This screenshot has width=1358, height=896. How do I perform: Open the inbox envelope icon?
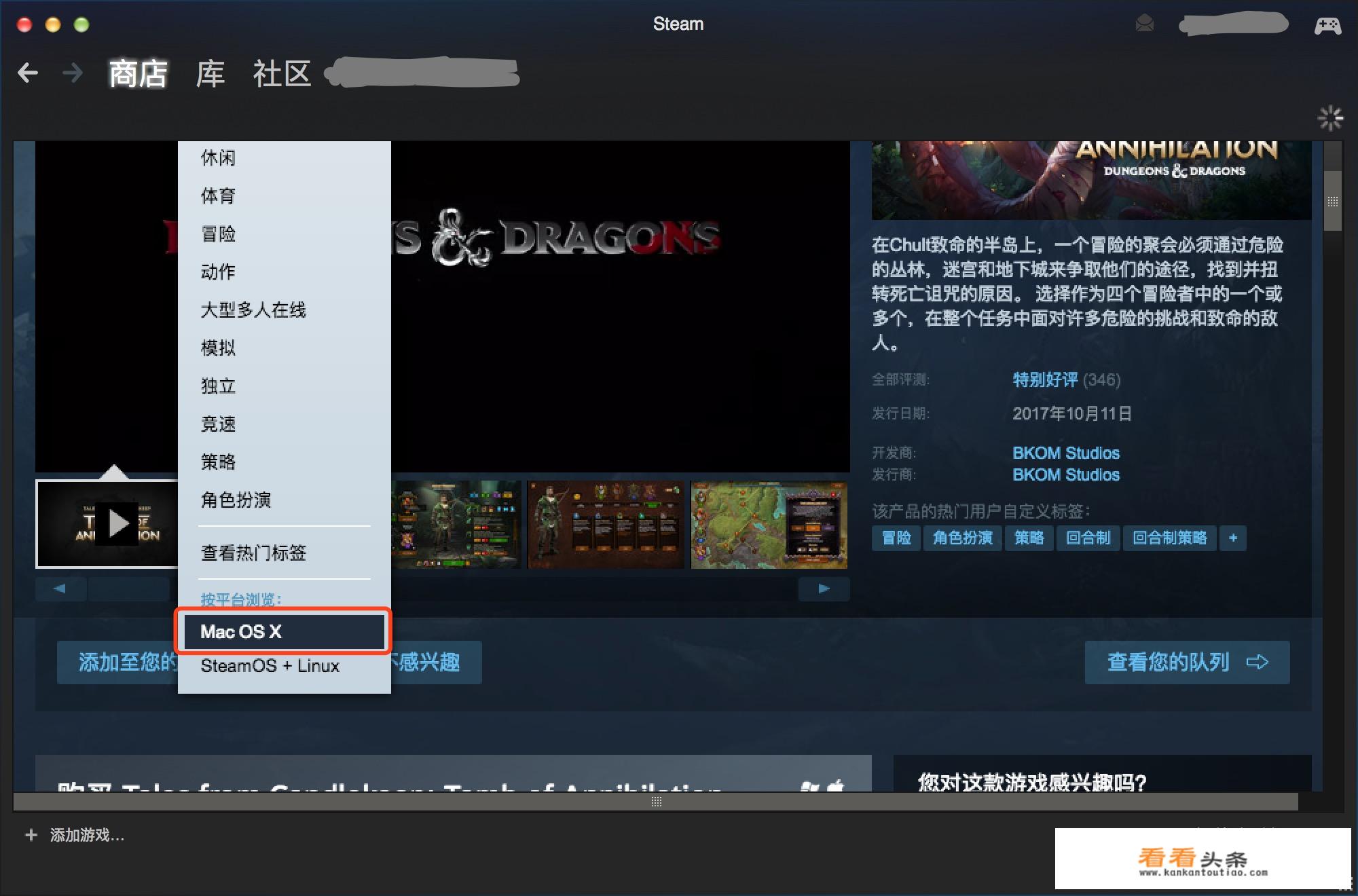pyautogui.click(x=1145, y=24)
